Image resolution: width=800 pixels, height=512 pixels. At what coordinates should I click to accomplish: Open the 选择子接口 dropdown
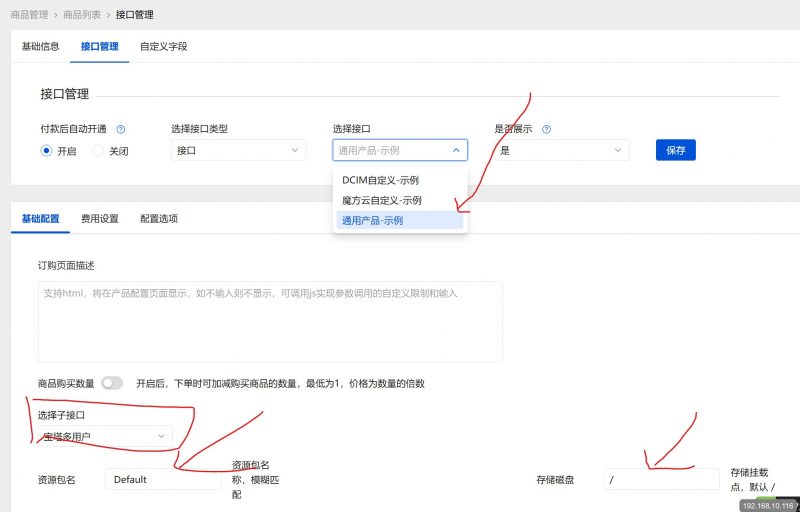105,437
